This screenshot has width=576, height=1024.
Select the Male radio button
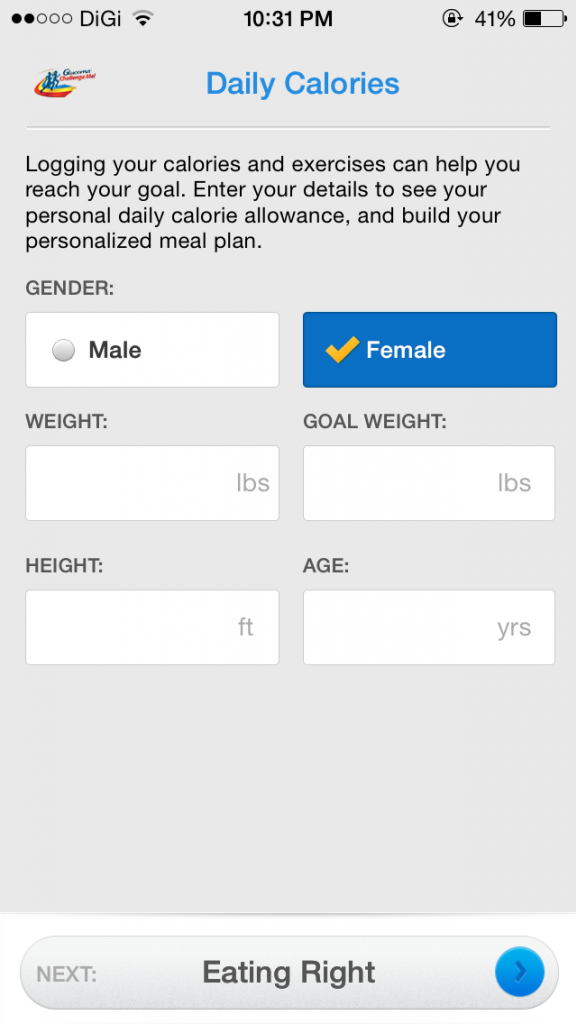pyautogui.click(x=63, y=351)
